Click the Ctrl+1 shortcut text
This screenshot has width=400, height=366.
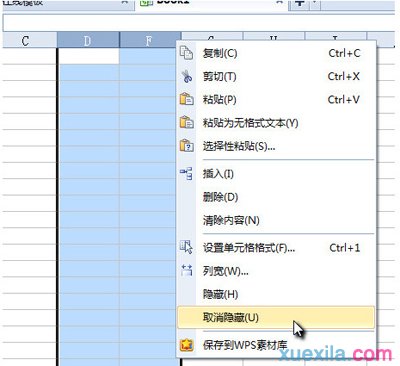[345, 248]
